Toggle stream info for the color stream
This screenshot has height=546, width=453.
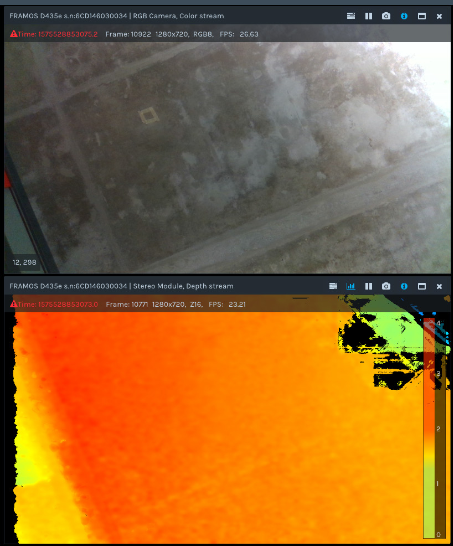tap(404, 16)
